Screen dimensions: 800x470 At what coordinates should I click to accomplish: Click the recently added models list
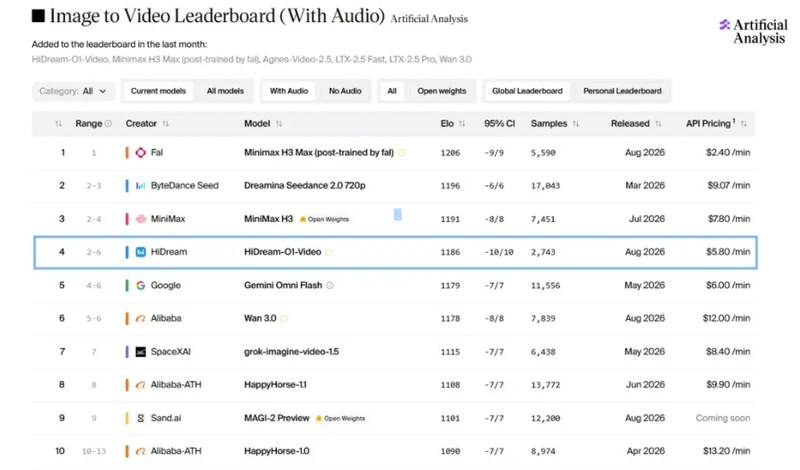tap(252, 59)
